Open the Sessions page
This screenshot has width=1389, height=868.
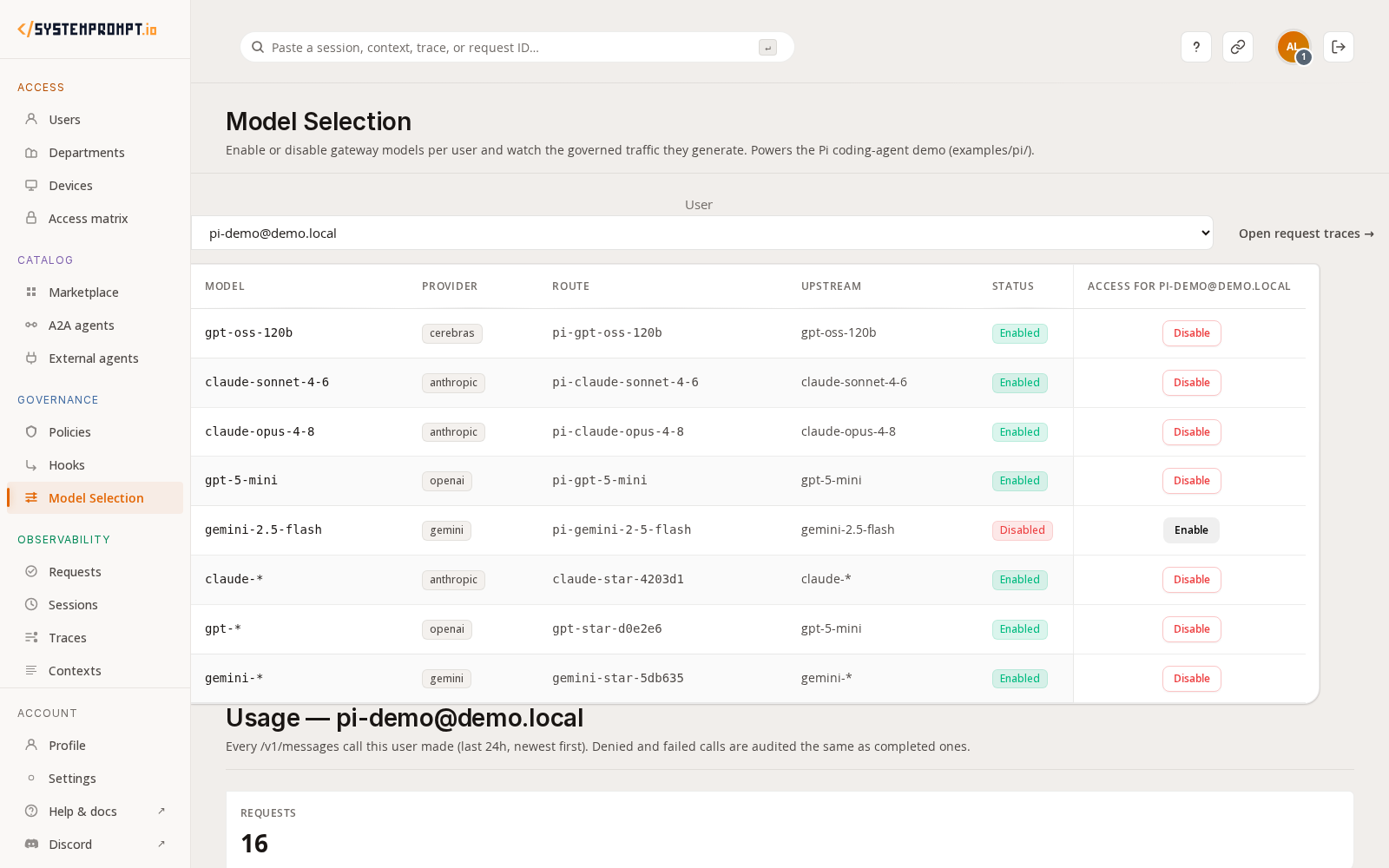95,604
